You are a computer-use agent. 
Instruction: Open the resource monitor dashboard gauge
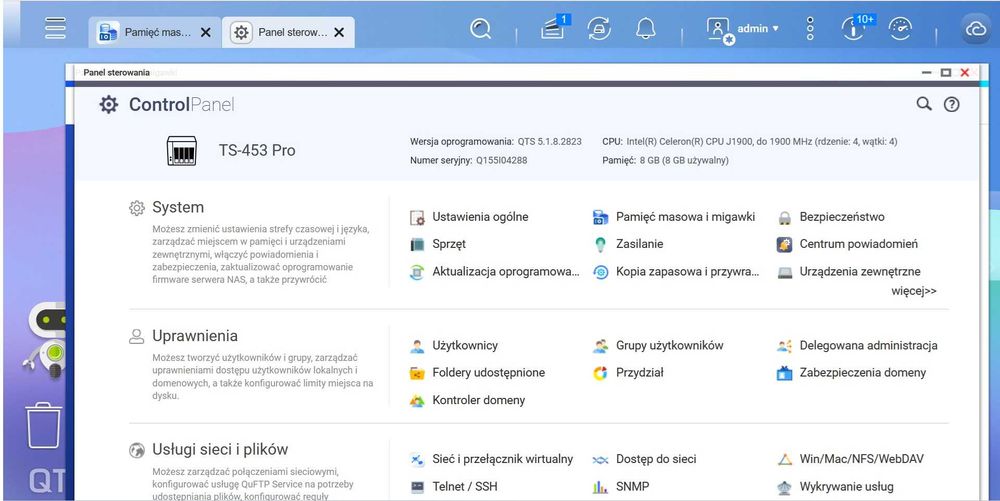point(900,29)
